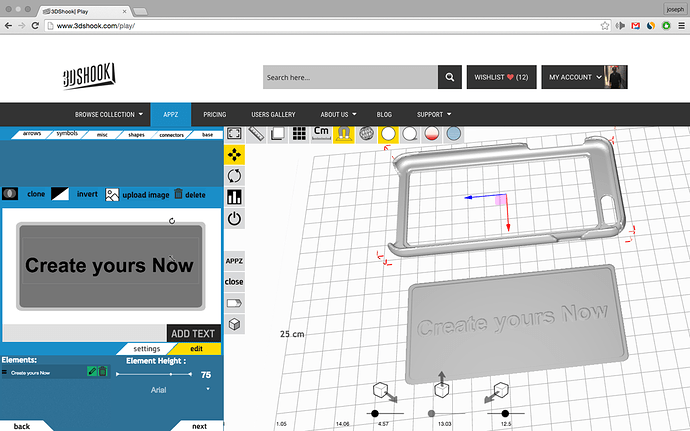The height and width of the screenshot is (431, 690).
Task: Click the green pencil edit element icon
Action: point(92,371)
